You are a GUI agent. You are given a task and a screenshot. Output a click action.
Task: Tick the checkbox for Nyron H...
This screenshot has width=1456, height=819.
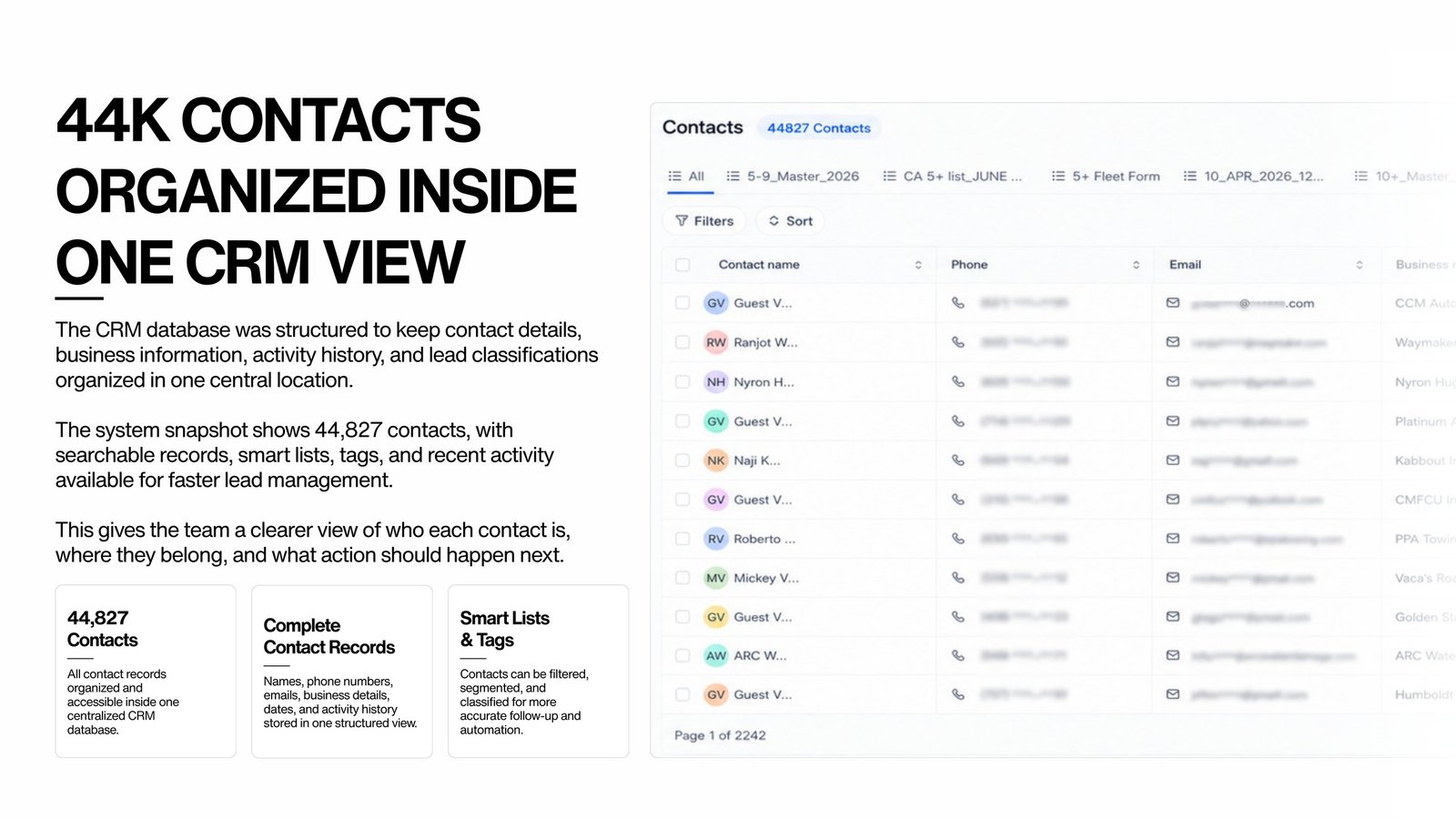point(682,382)
